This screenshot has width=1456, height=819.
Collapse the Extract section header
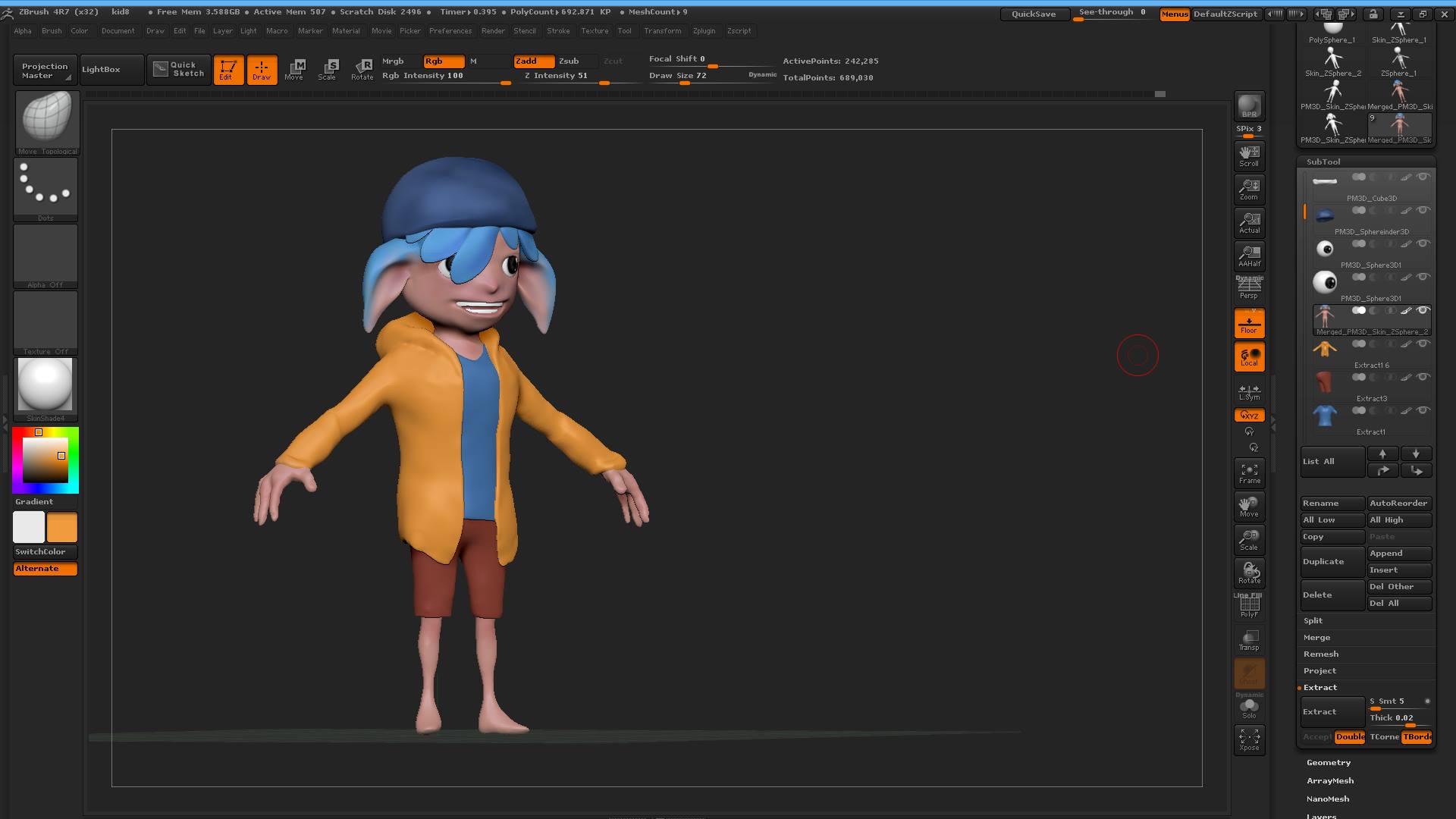click(x=1319, y=688)
